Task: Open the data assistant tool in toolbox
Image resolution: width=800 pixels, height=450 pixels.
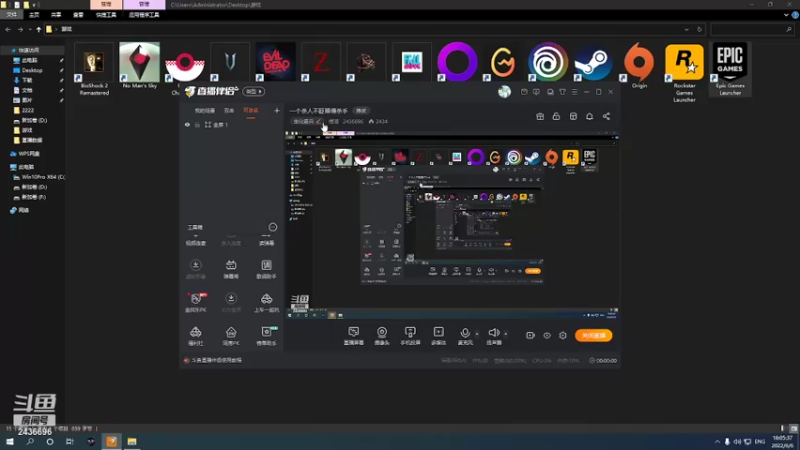Action: (x=266, y=269)
